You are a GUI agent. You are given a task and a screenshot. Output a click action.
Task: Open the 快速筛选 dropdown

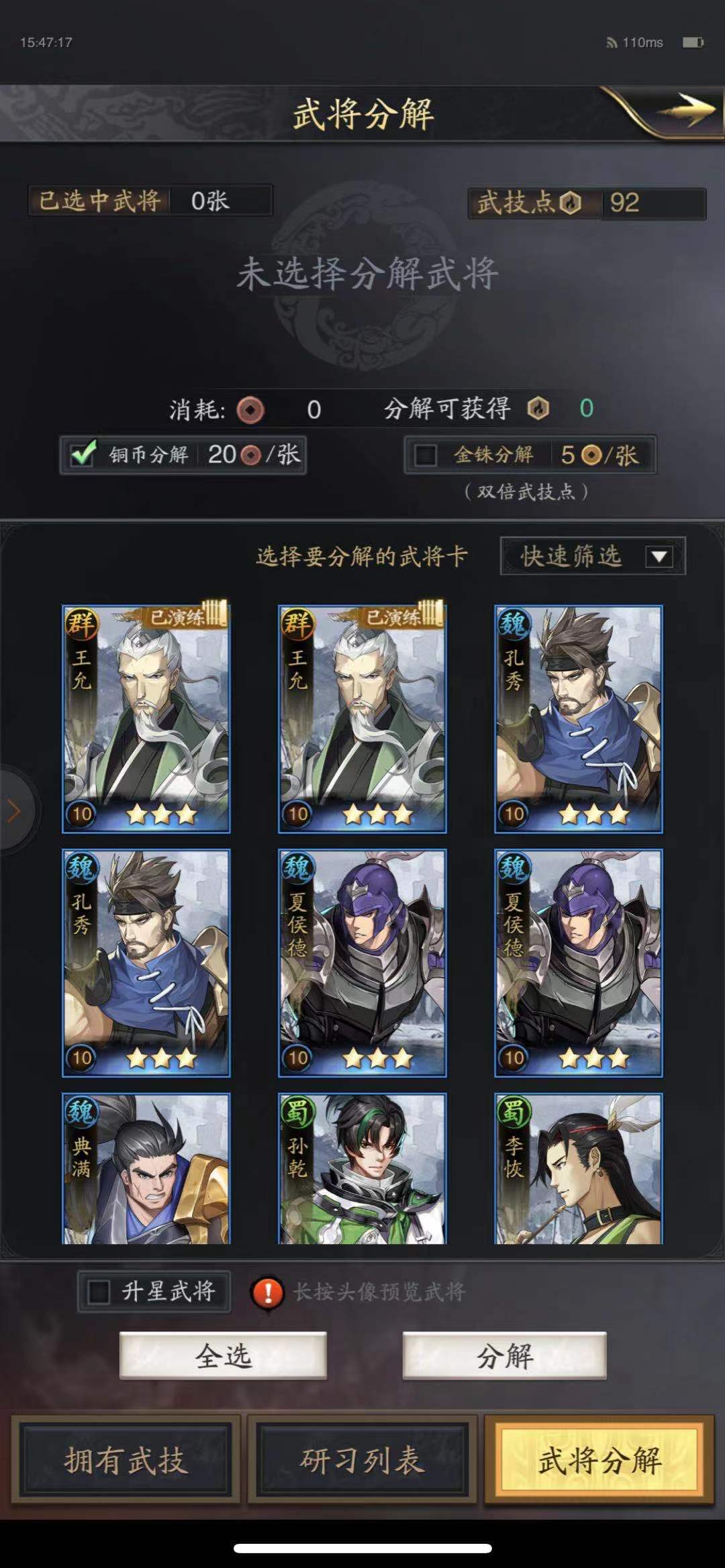pos(593,556)
